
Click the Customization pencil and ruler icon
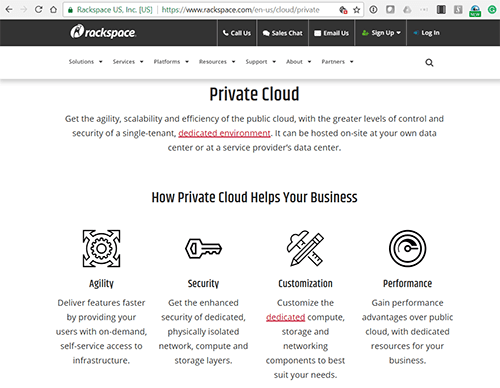pyautogui.click(x=305, y=248)
